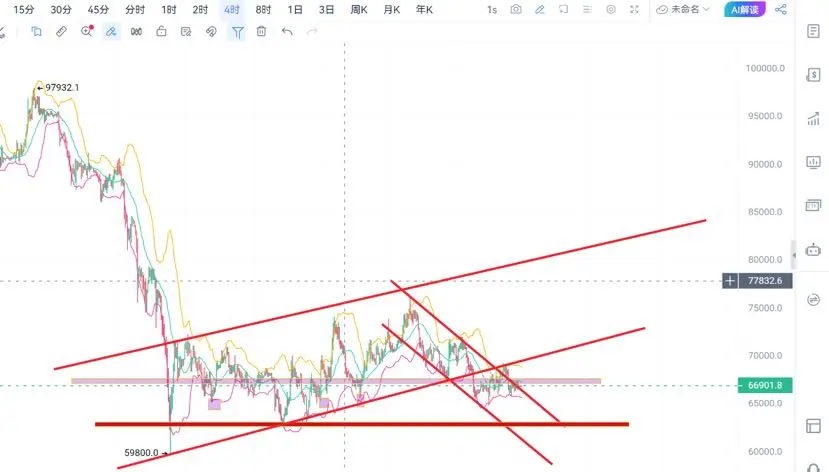The height and width of the screenshot is (472, 829).
Task: Click the edit drawing notes icon
Action: coord(186,32)
